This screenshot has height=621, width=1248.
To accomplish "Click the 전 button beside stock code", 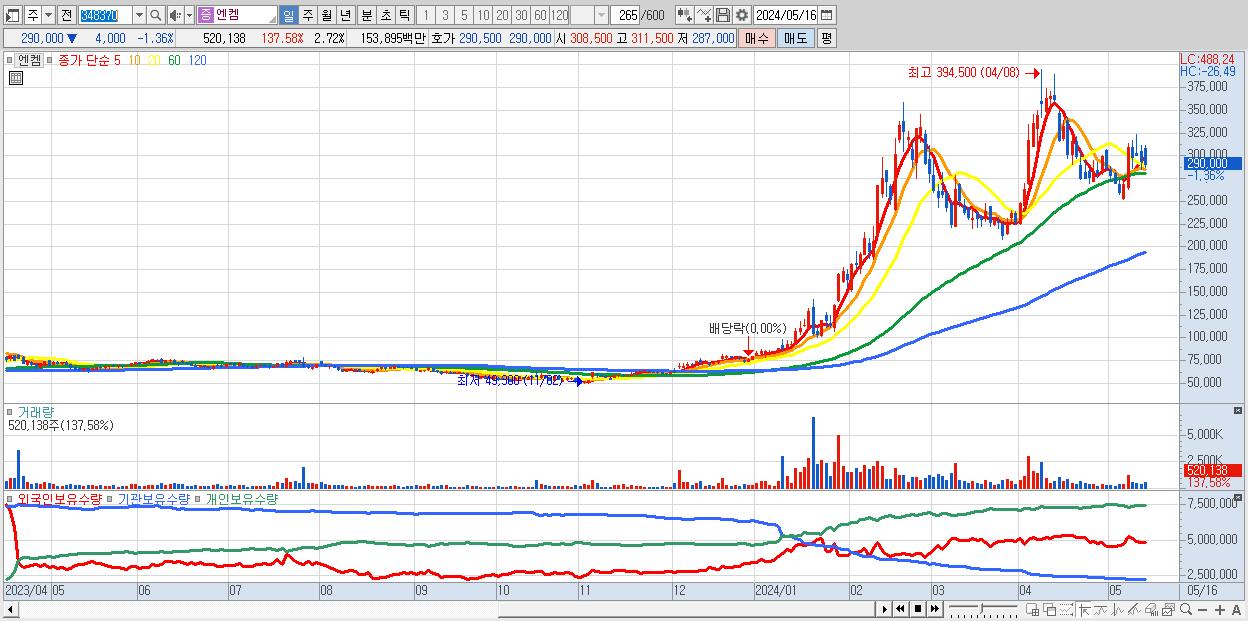I will pyautogui.click(x=66, y=15).
